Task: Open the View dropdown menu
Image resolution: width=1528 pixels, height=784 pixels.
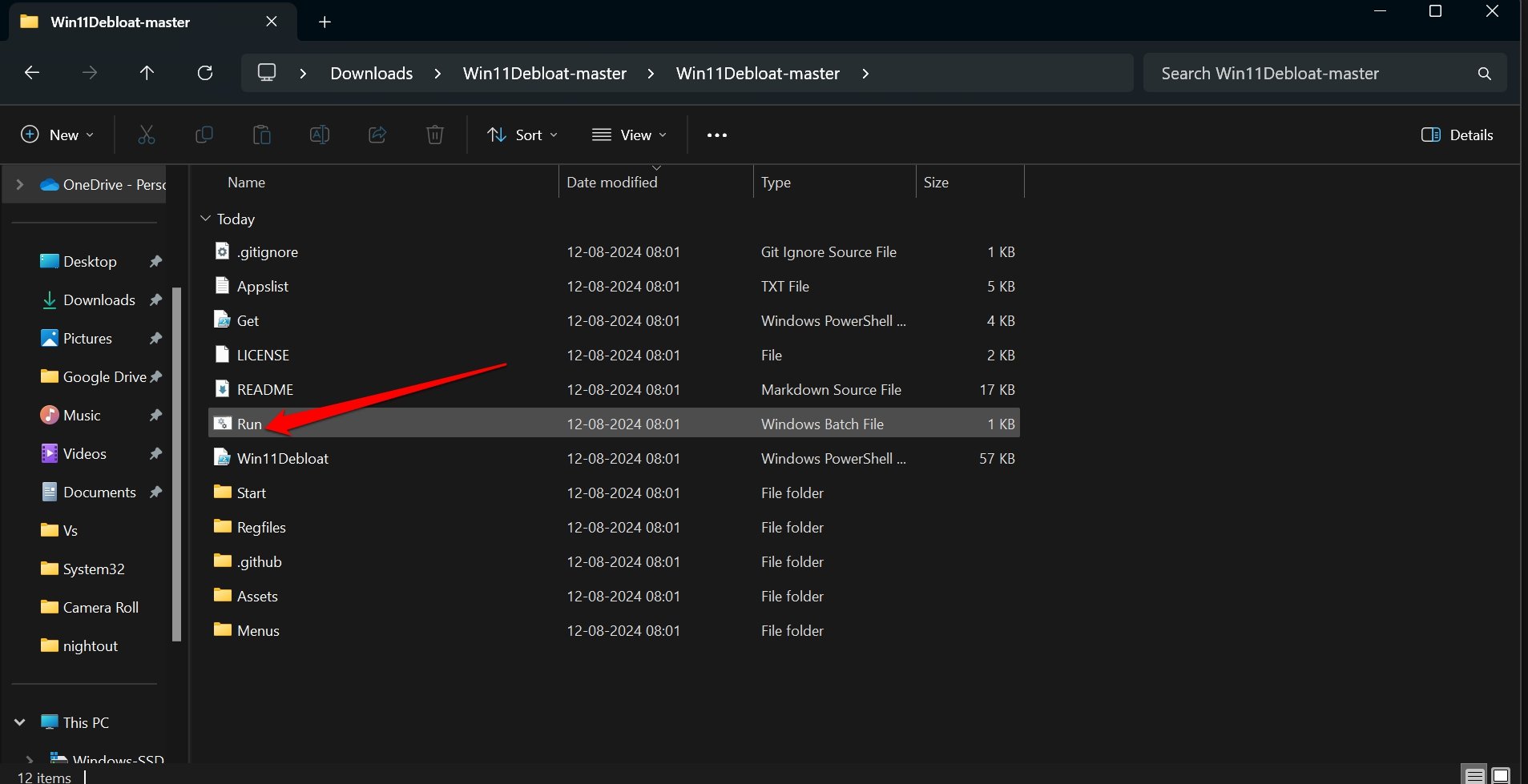Action: click(x=629, y=135)
